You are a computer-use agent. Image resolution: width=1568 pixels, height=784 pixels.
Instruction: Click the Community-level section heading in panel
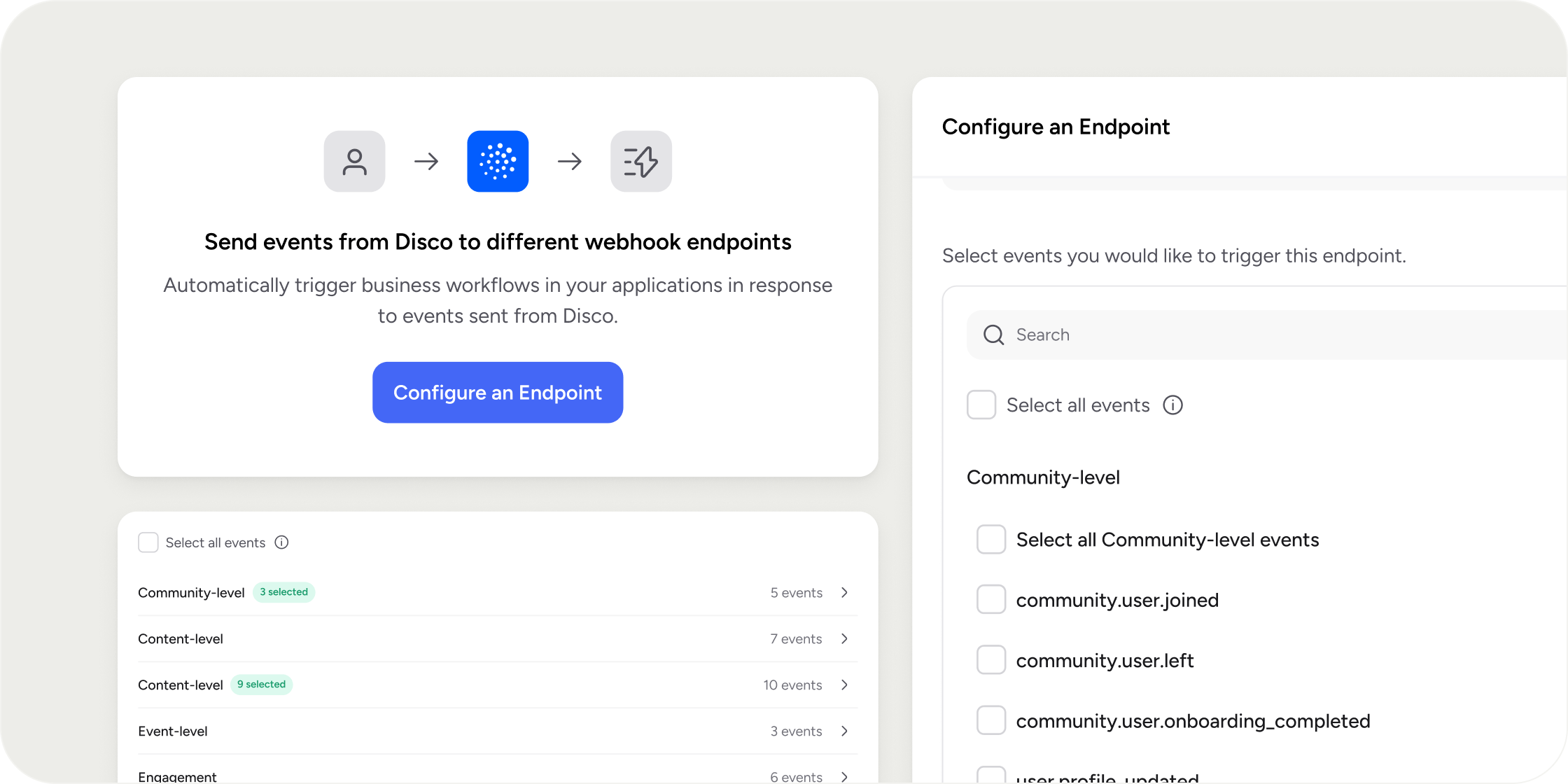1043,477
